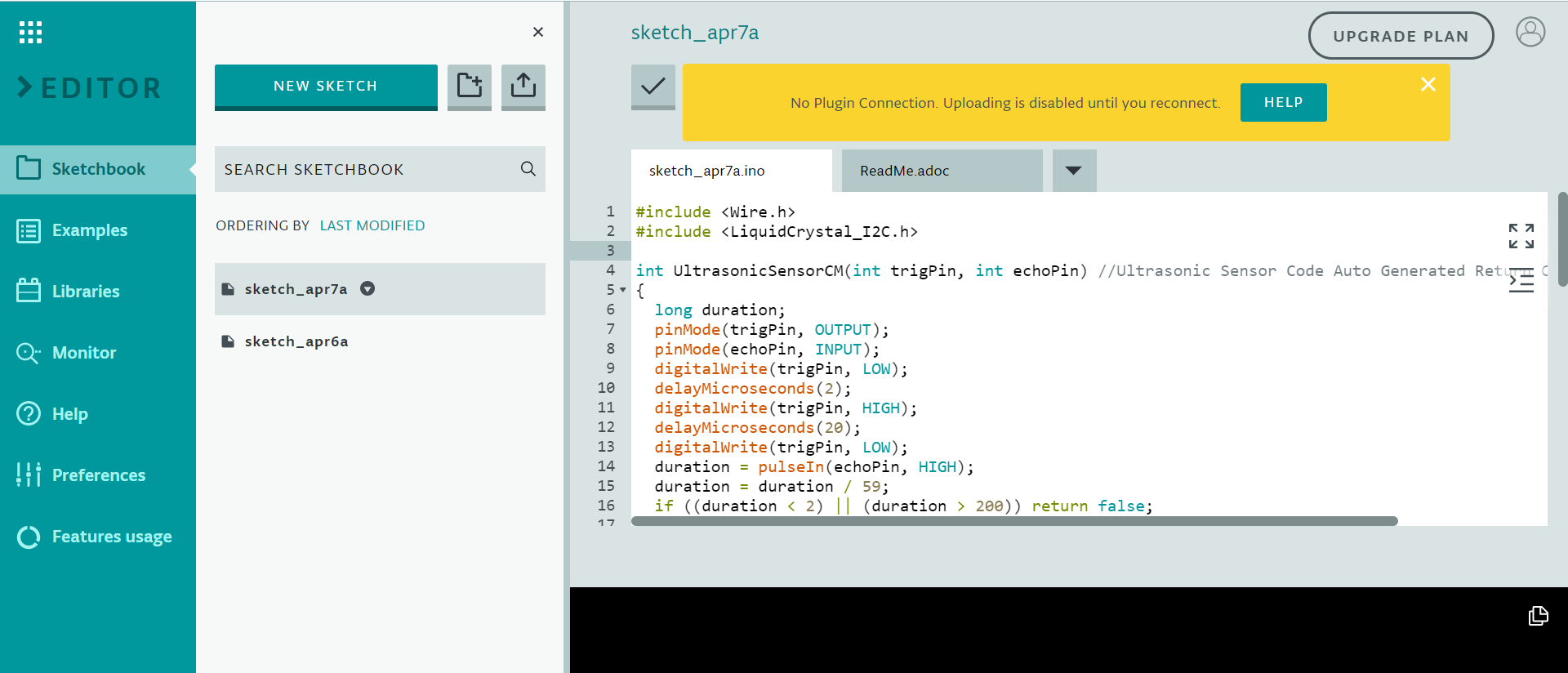Dismiss the No Plugin Connection banner
Screen dimensions: 1568x673
tap(1428, 84)
